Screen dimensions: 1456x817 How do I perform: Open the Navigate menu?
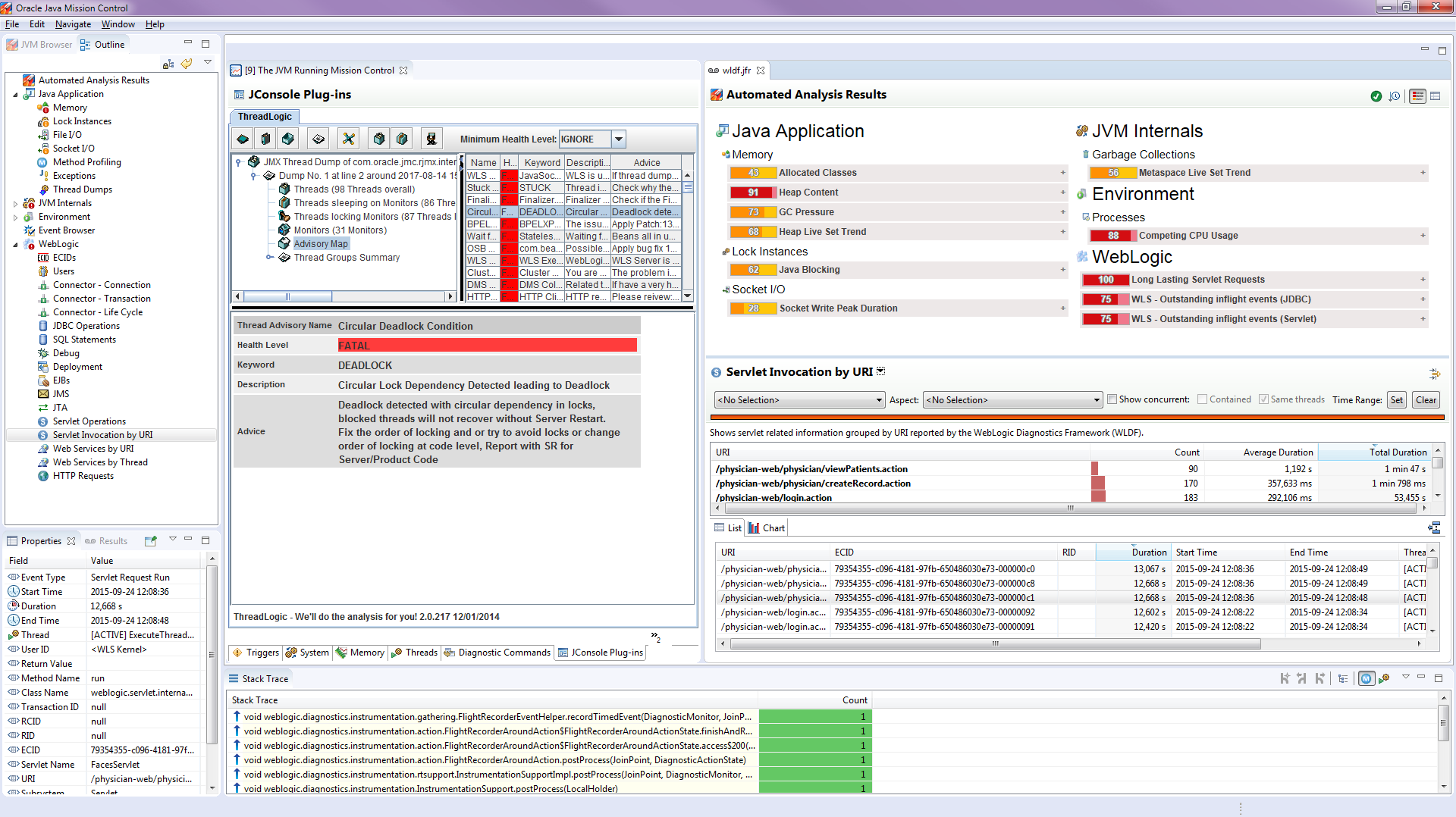[73, 24]
